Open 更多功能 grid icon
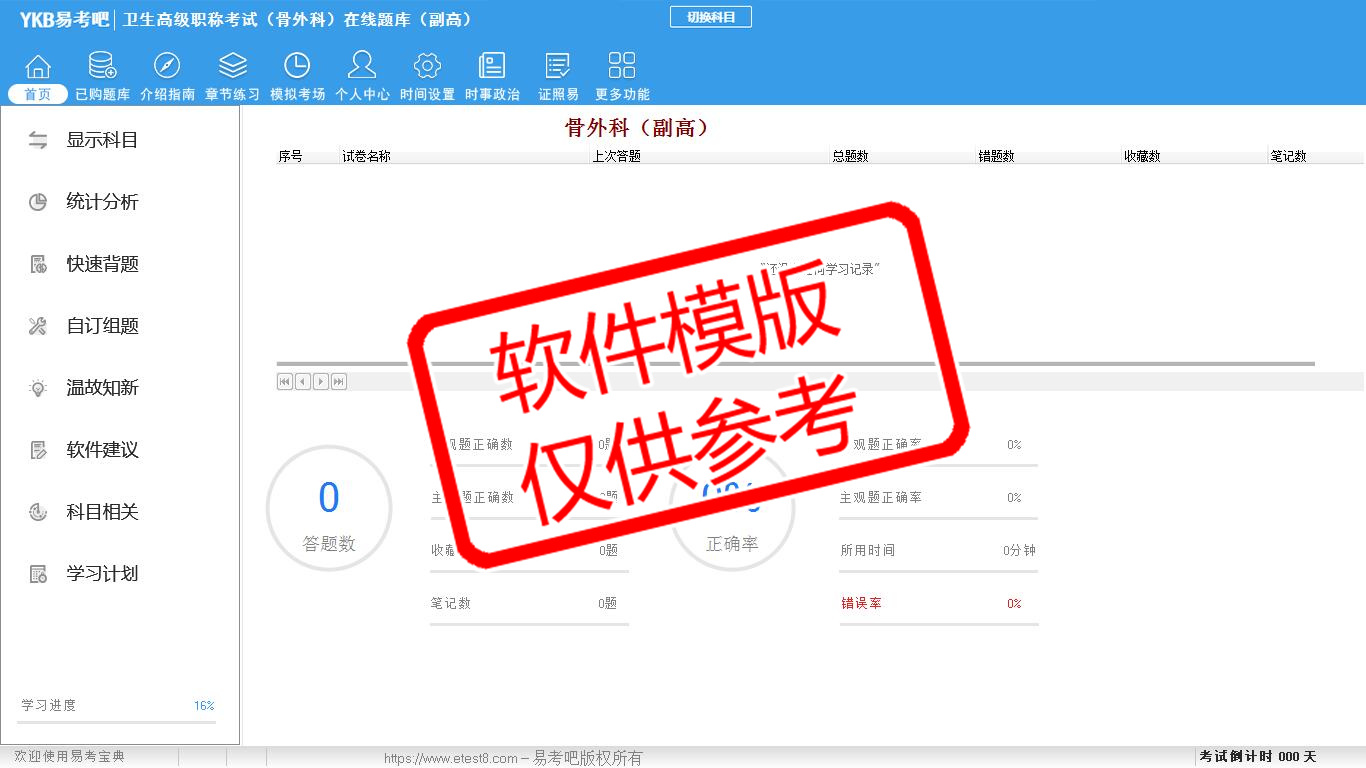 point(622,67)
